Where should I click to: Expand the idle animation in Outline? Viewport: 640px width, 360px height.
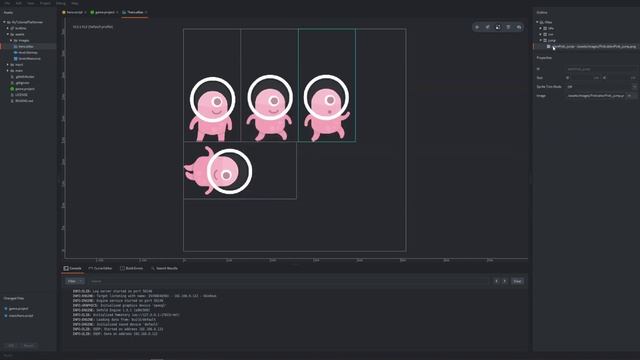(540, 28)
